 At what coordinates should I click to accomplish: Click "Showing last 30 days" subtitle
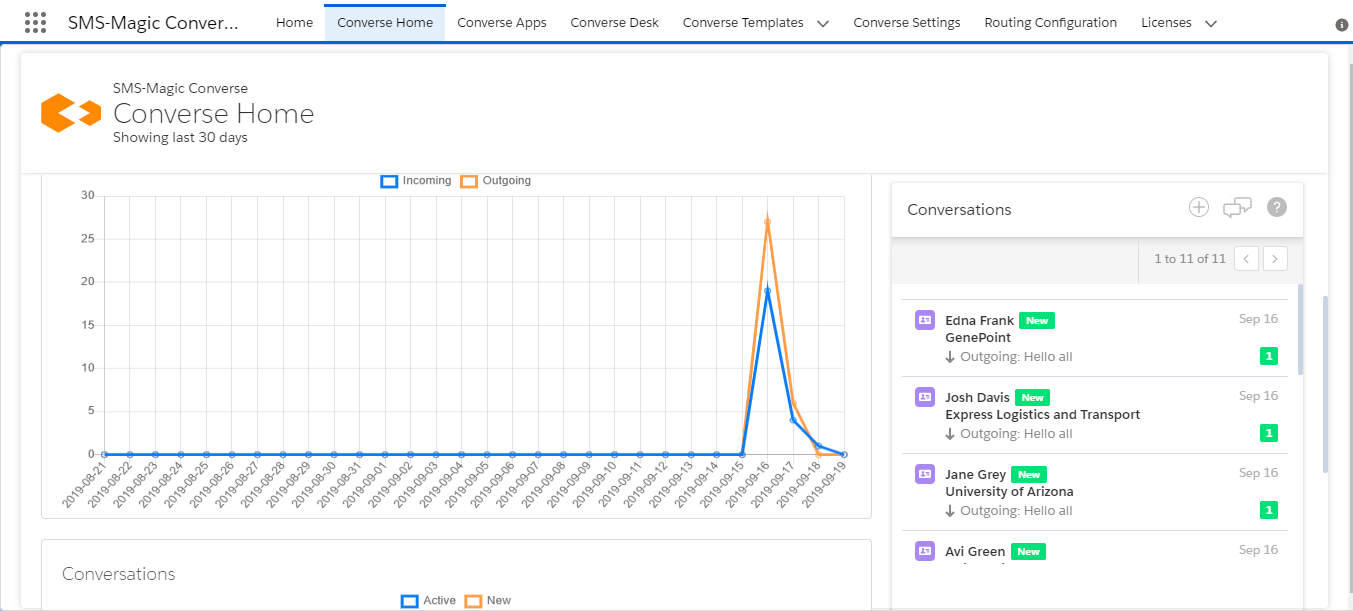pos(180,138)
